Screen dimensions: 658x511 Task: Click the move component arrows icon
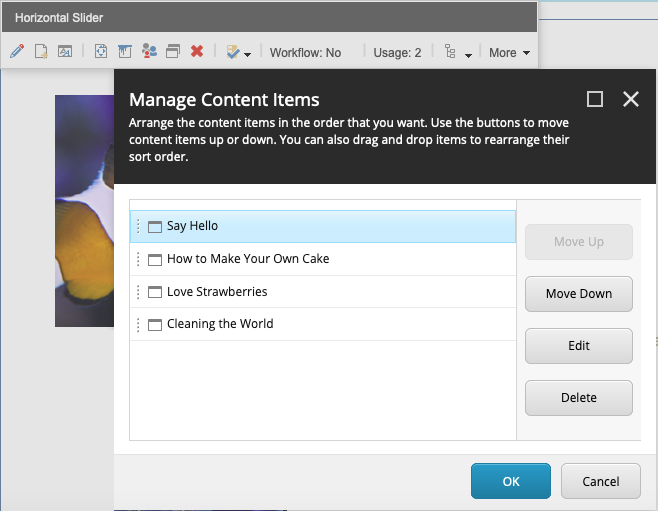[x=101, y=51]
